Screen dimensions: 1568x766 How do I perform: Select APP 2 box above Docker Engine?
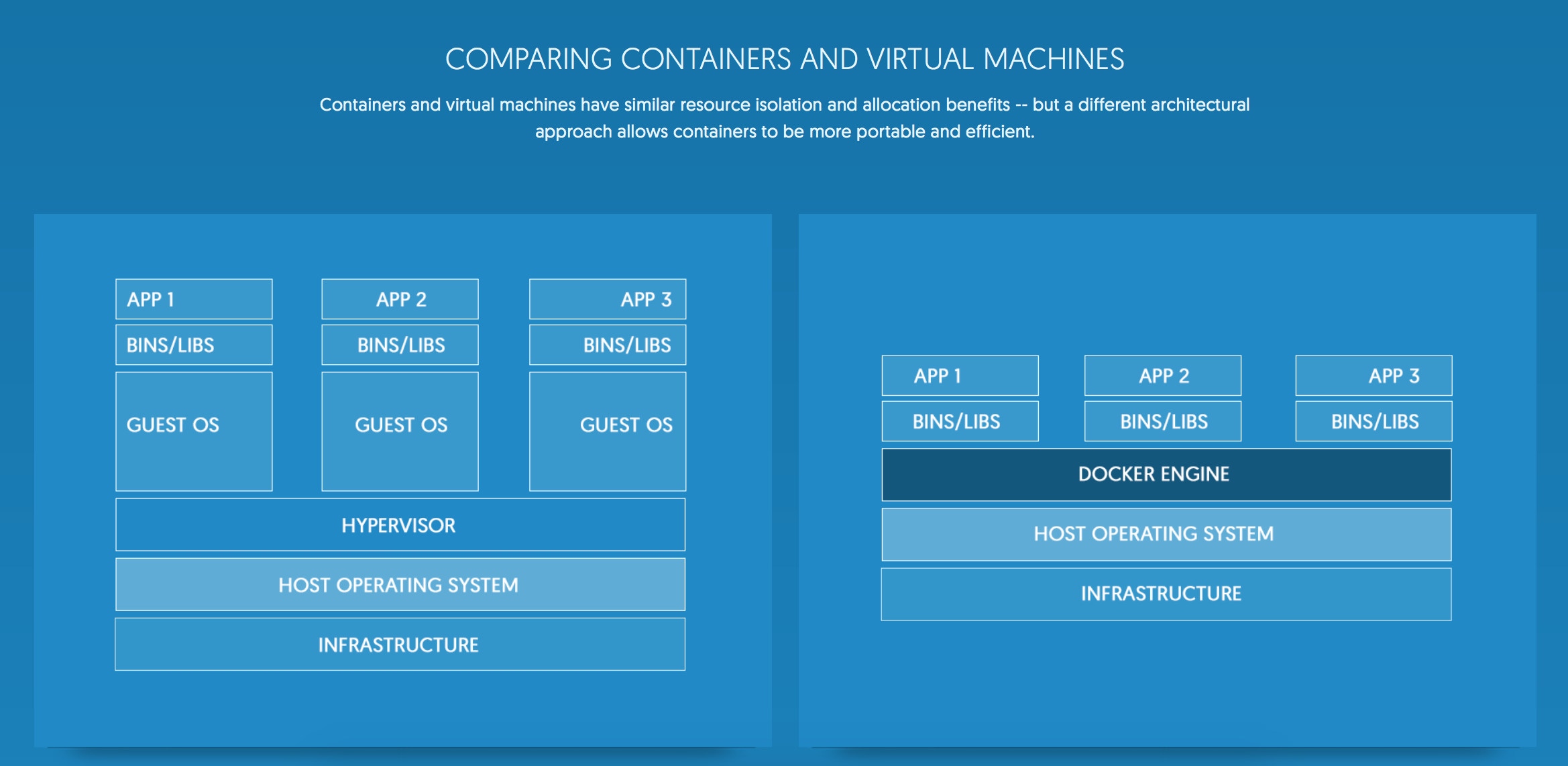(x=1162, y=376)
